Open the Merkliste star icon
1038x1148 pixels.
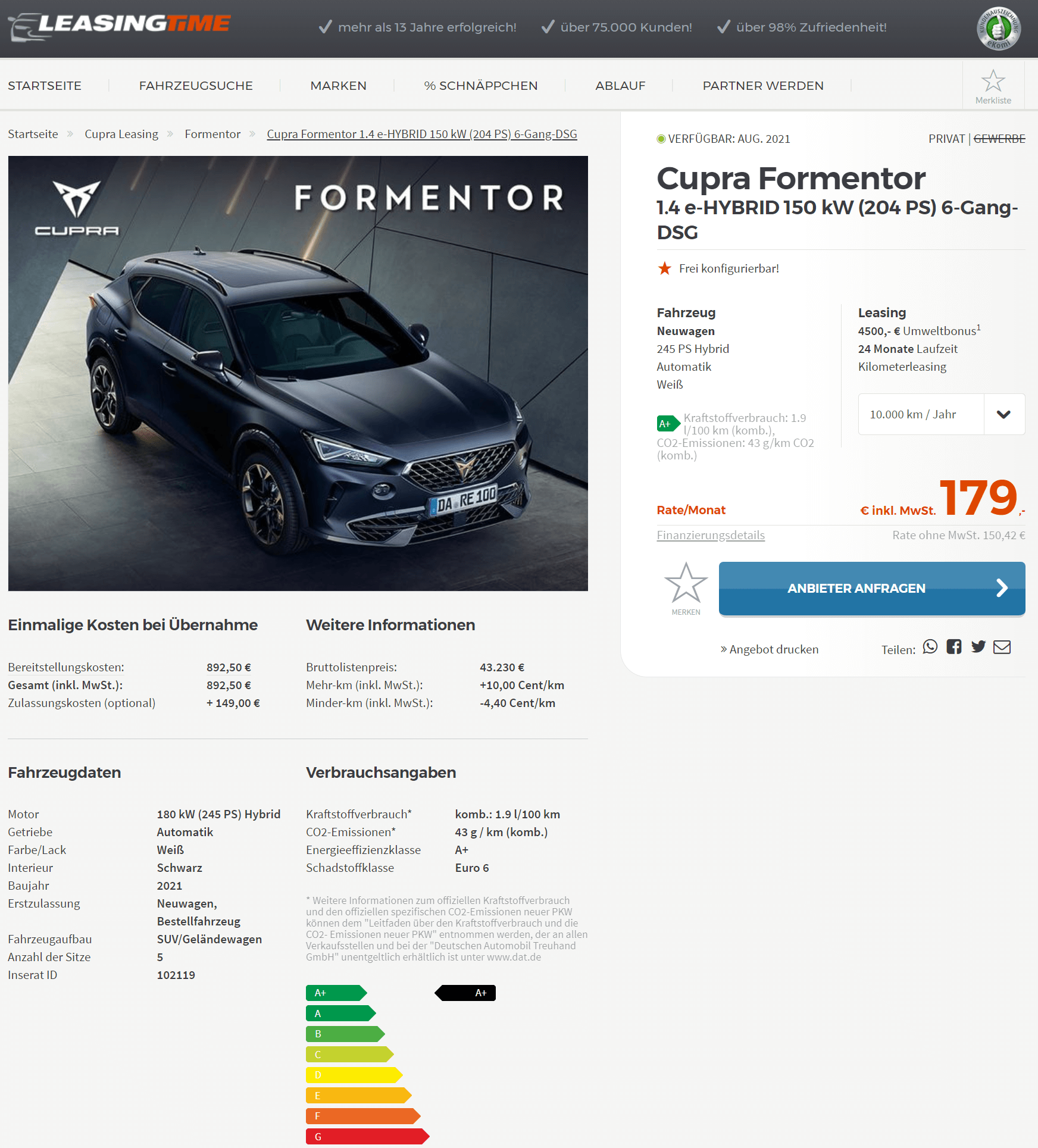coord(993,81)
